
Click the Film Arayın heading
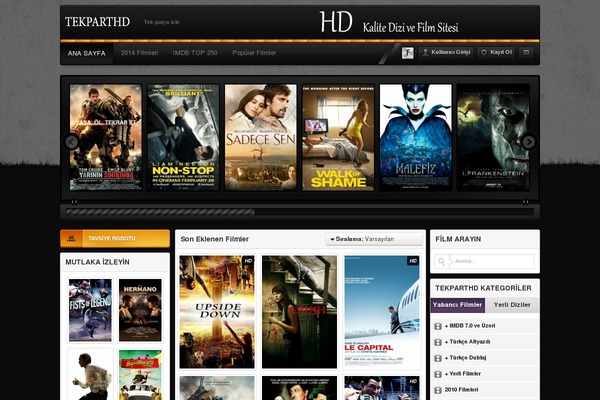458,239
